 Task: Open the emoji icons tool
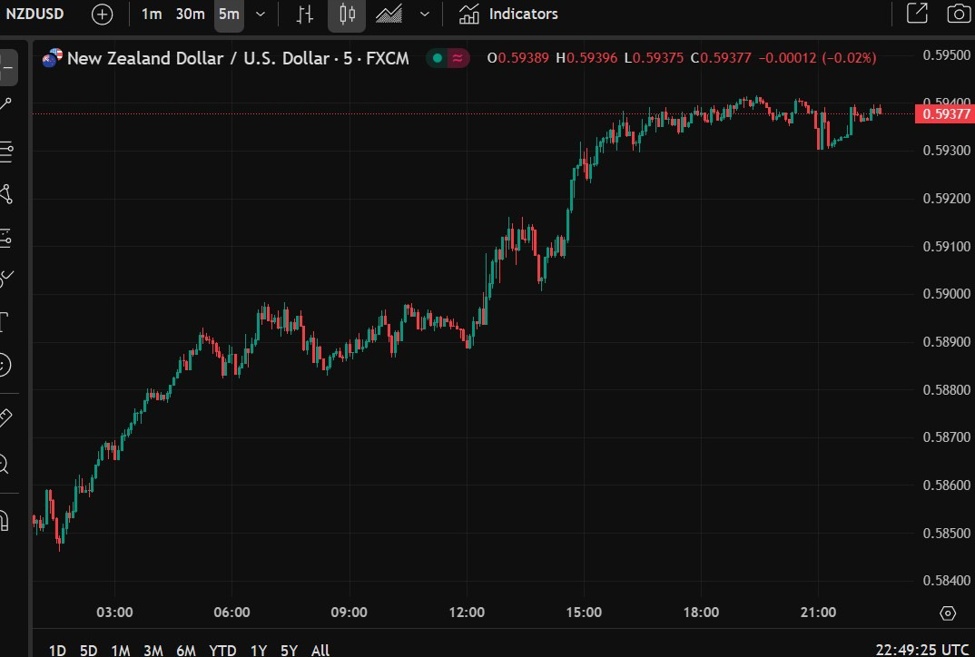click(x=5, y=365)
